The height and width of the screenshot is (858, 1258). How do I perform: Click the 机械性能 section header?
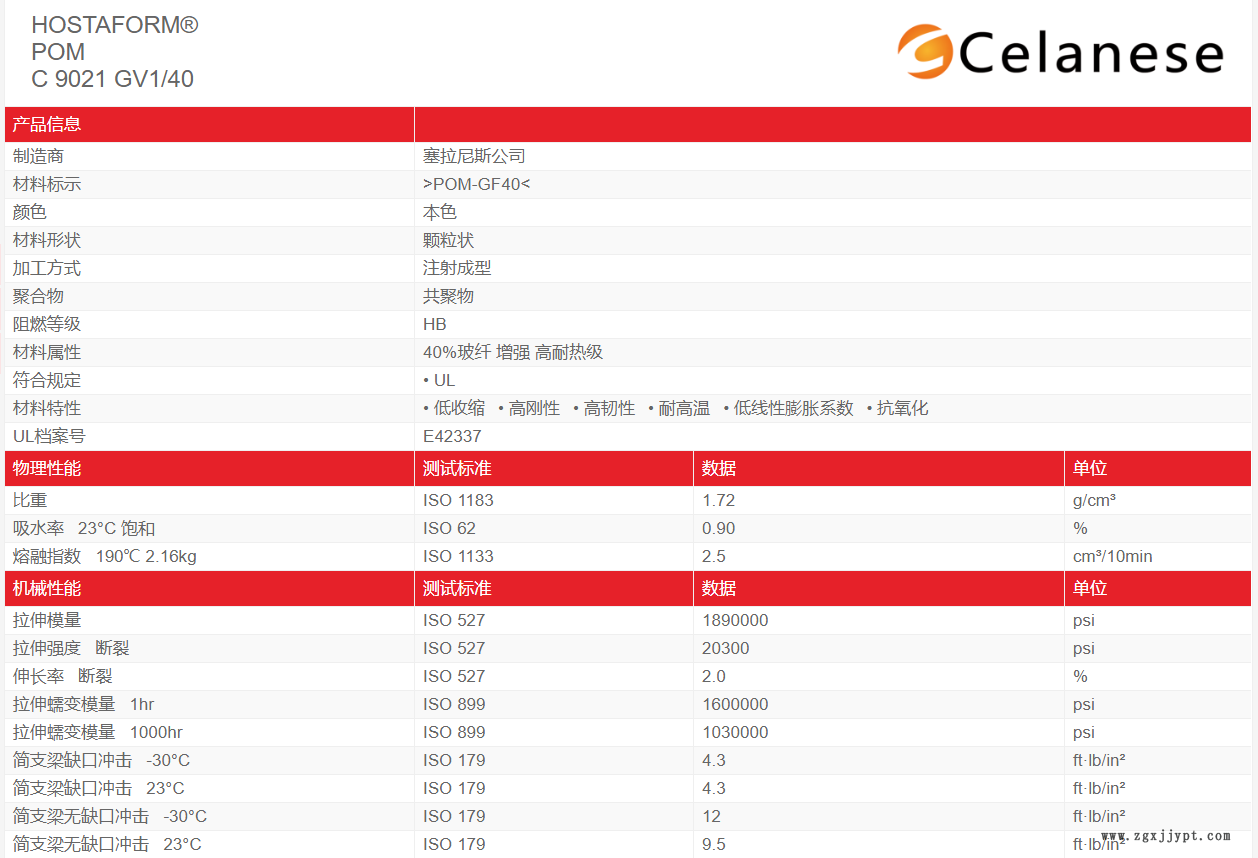click(x=47, y=588)
